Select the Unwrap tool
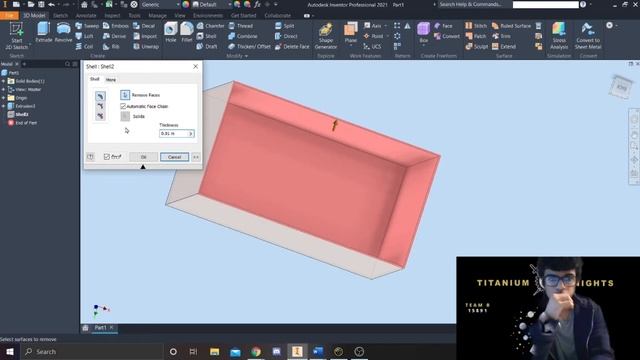The height and width of the screenshot is (360, 640). point(146,47)
